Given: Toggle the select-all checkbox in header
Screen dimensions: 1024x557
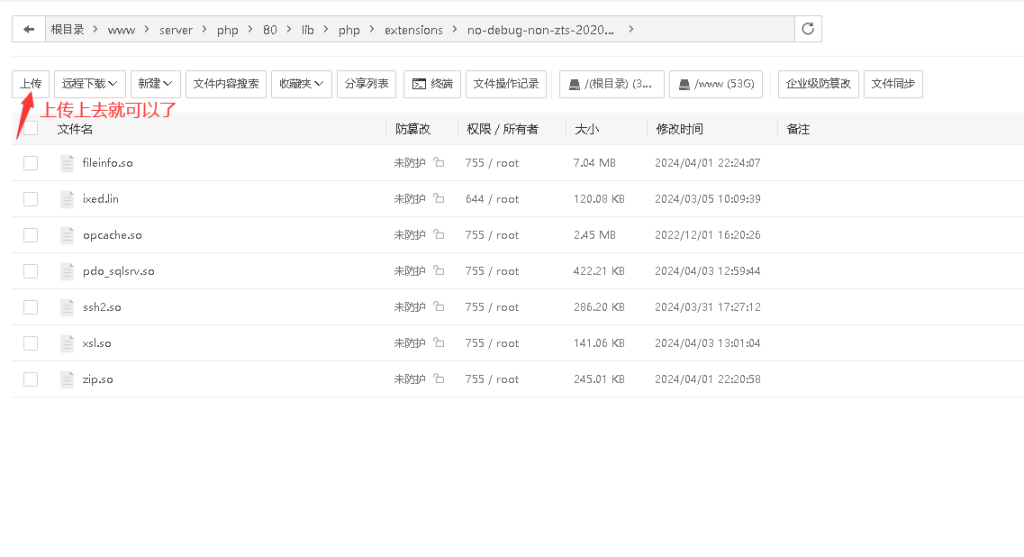Looking at the screenshot, I should coord(31,129).
